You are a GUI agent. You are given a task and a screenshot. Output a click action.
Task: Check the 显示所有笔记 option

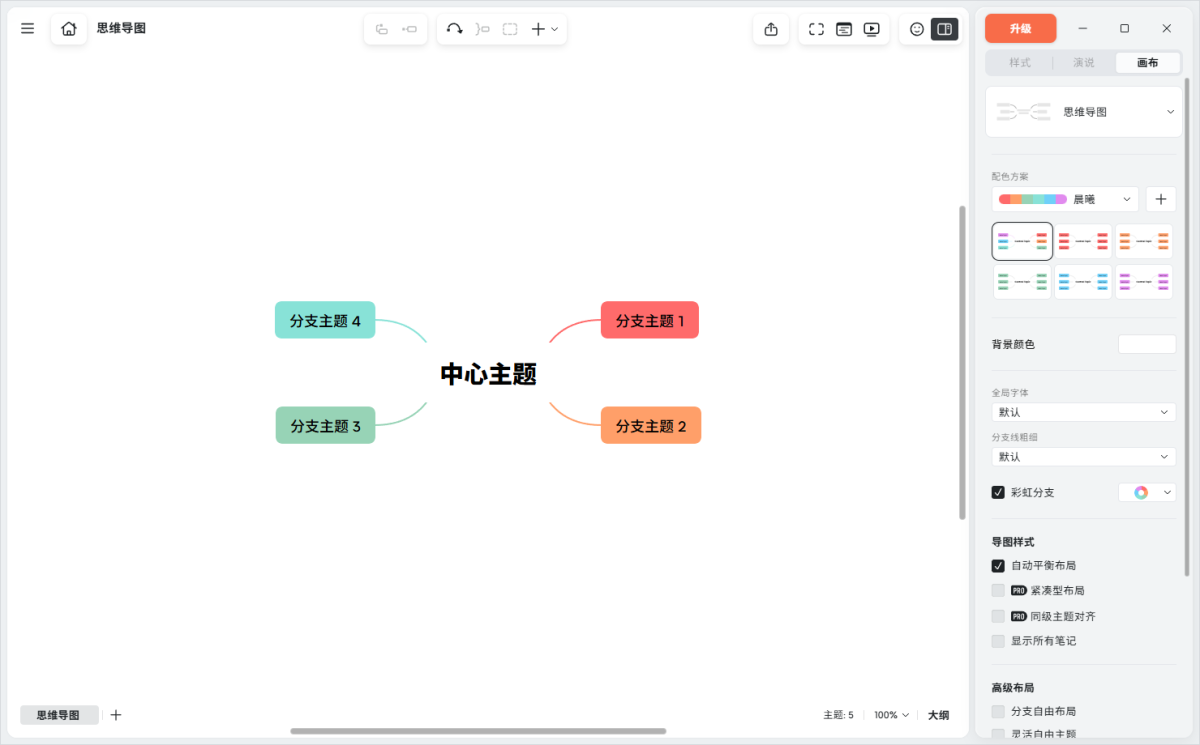click(998, 641)
